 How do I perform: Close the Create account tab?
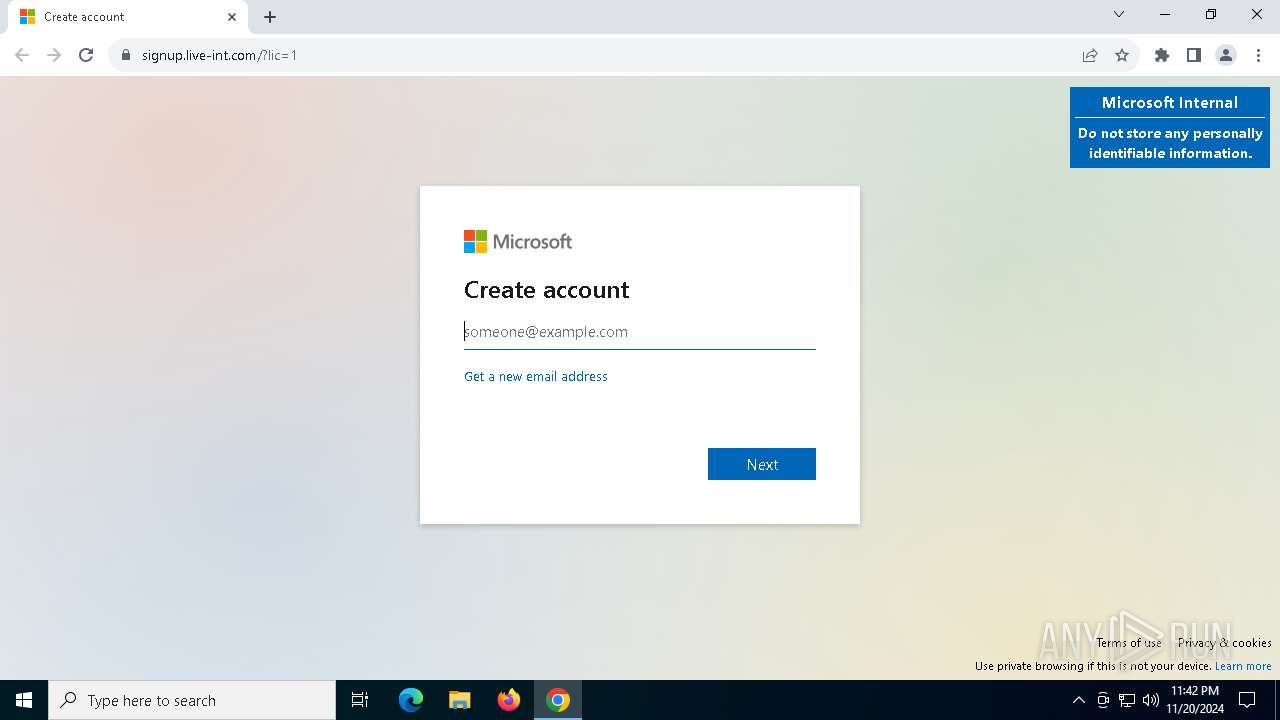(x=232, y=17)
